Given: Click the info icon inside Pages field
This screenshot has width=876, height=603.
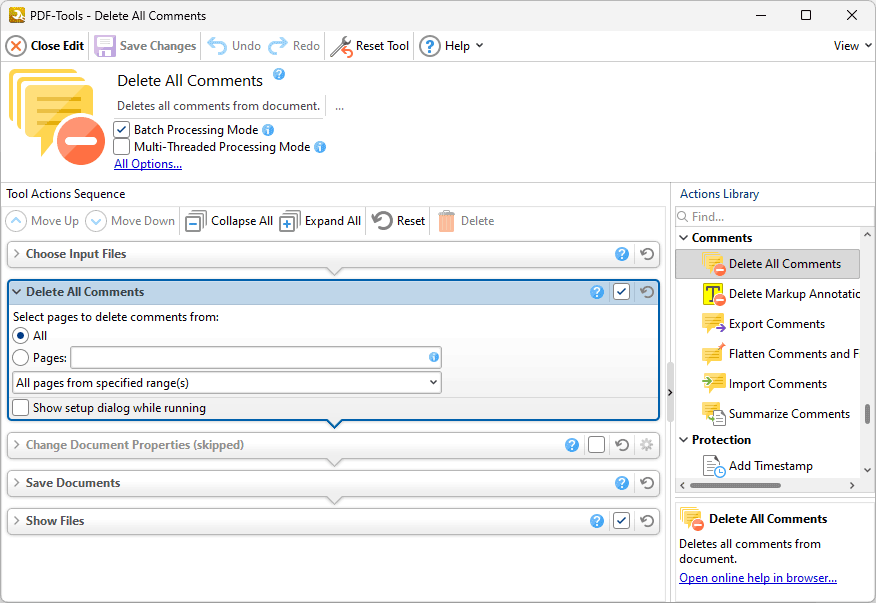Looking at the screenshot, I should tap(434, 357).
